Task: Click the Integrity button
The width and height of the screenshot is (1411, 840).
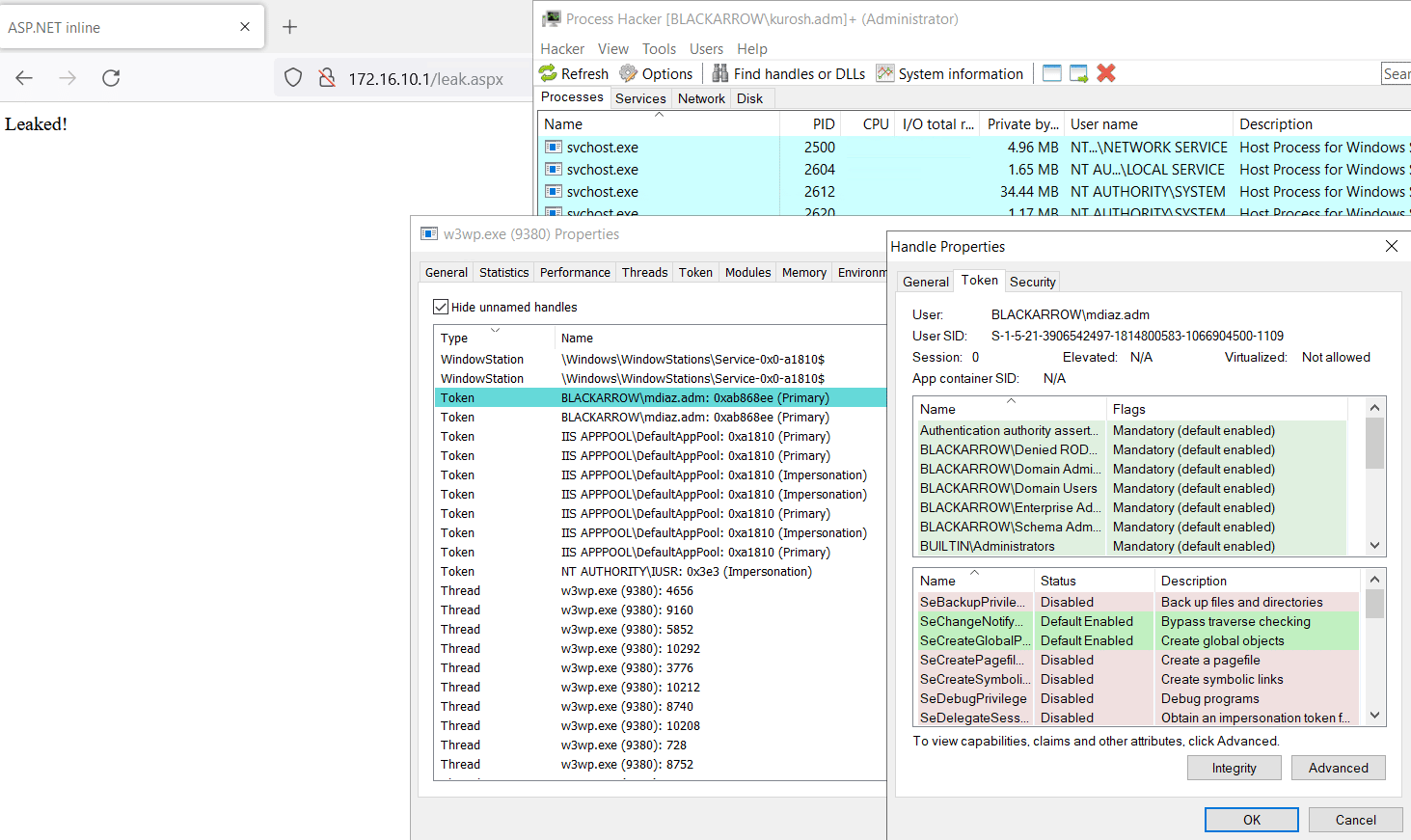Action: pos(1234,768)
